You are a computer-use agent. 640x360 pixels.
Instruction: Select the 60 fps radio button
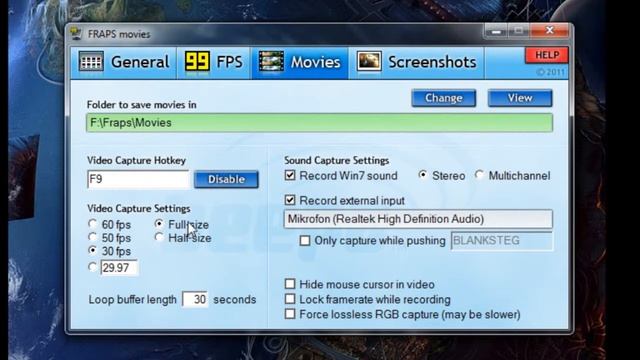[x=93, y=224]
